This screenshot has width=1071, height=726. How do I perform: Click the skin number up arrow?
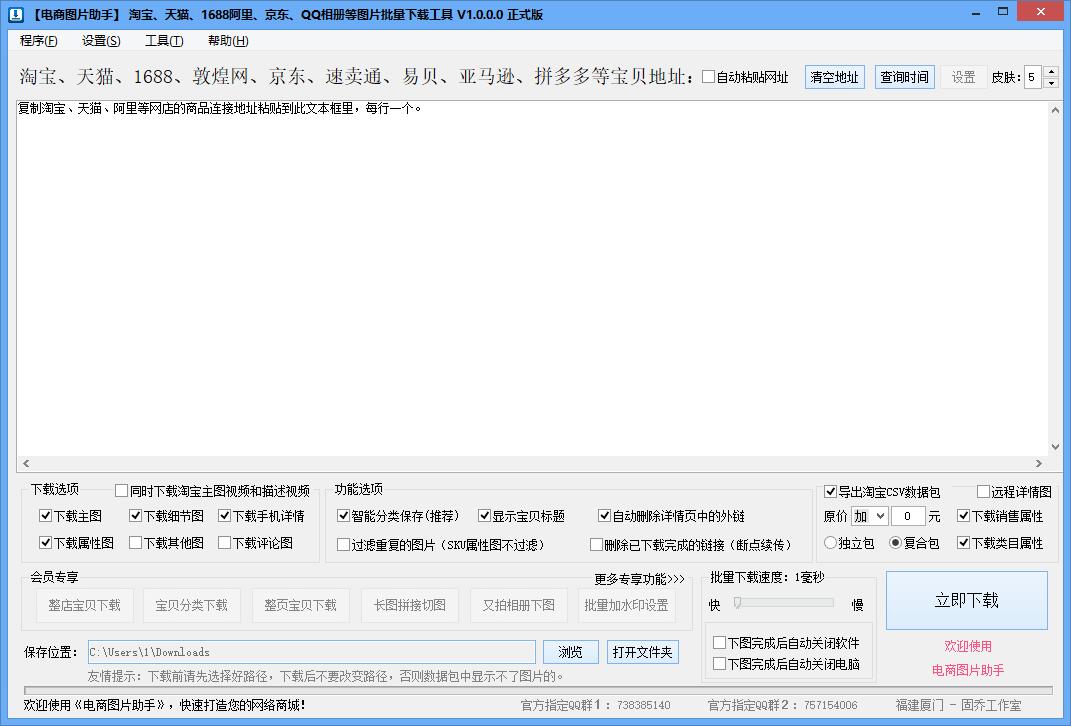(1049, 70)
